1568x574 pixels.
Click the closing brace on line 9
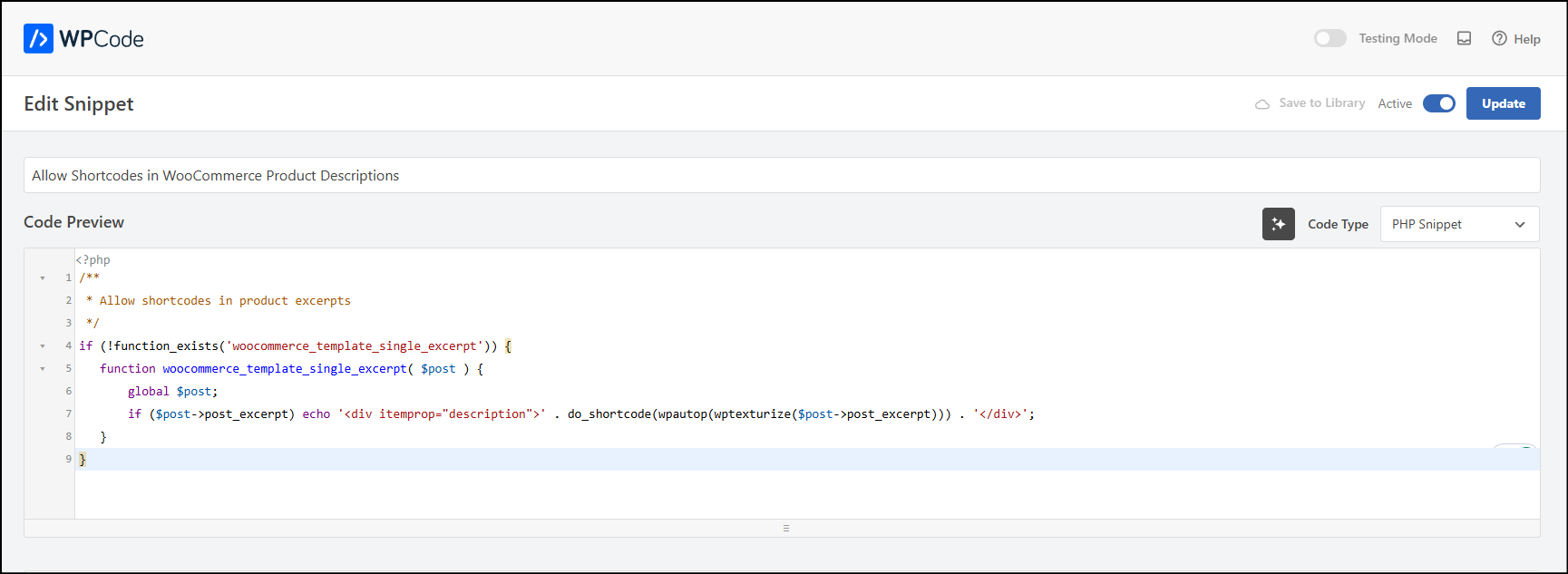[x=83, y=460]
